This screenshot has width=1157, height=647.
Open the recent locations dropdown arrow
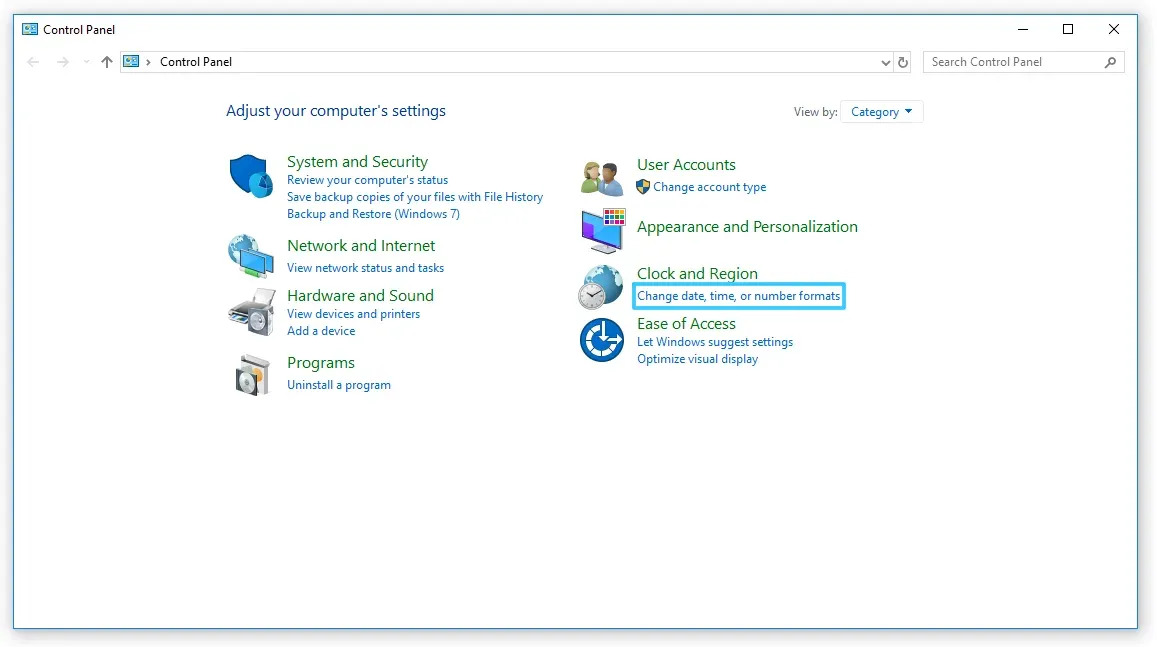[x=86, y=62]
